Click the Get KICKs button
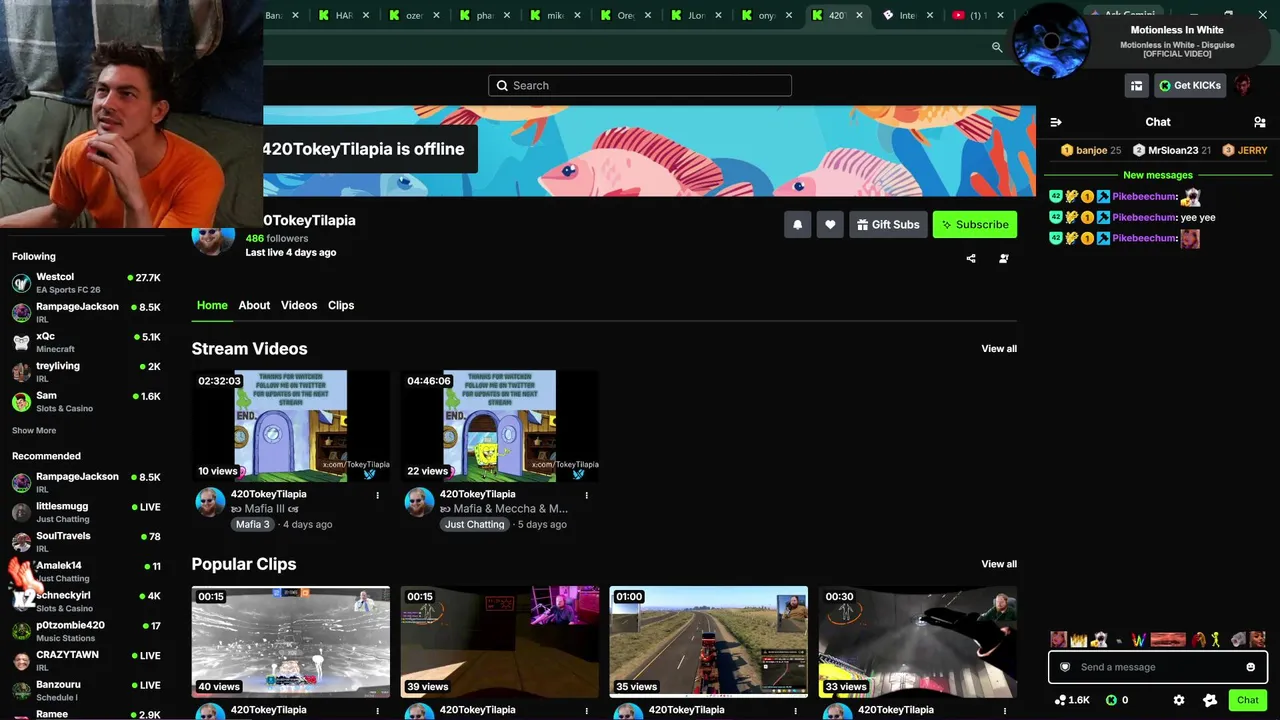The height and width of the screenshot is (720, 1280). click(x=1190, y=86)
